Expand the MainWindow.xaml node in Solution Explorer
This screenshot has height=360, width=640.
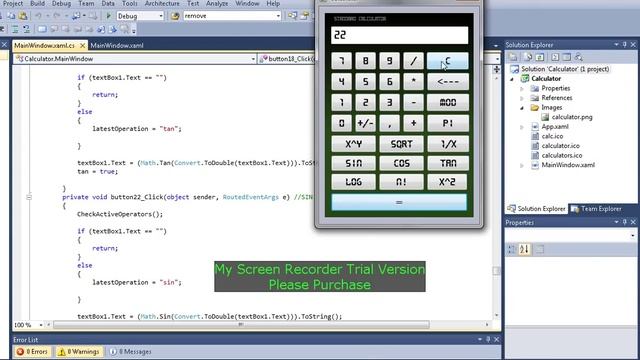click(522, 165)
